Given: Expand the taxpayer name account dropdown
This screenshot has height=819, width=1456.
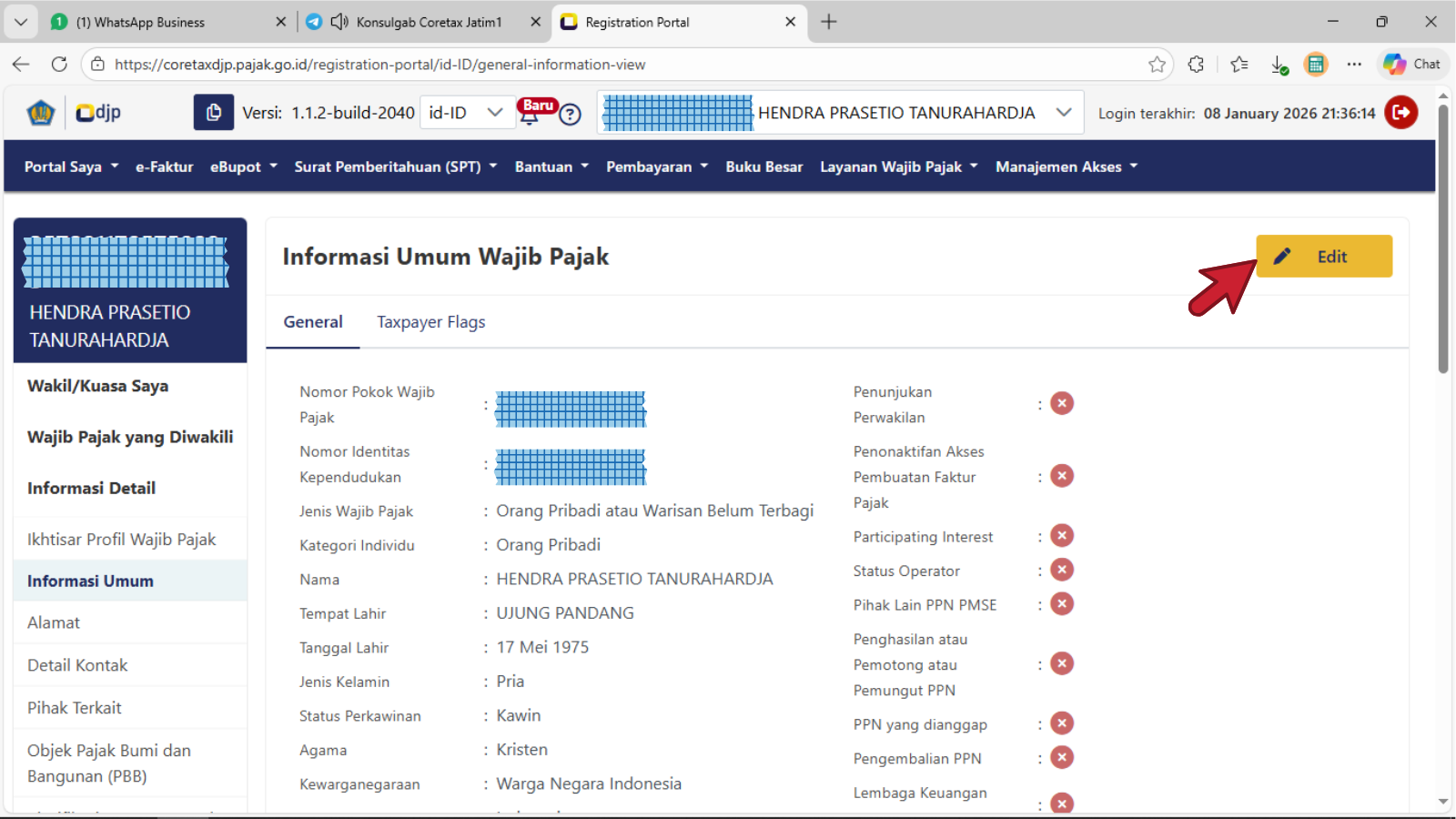Looking at the screenshot, I should 1063,113.
